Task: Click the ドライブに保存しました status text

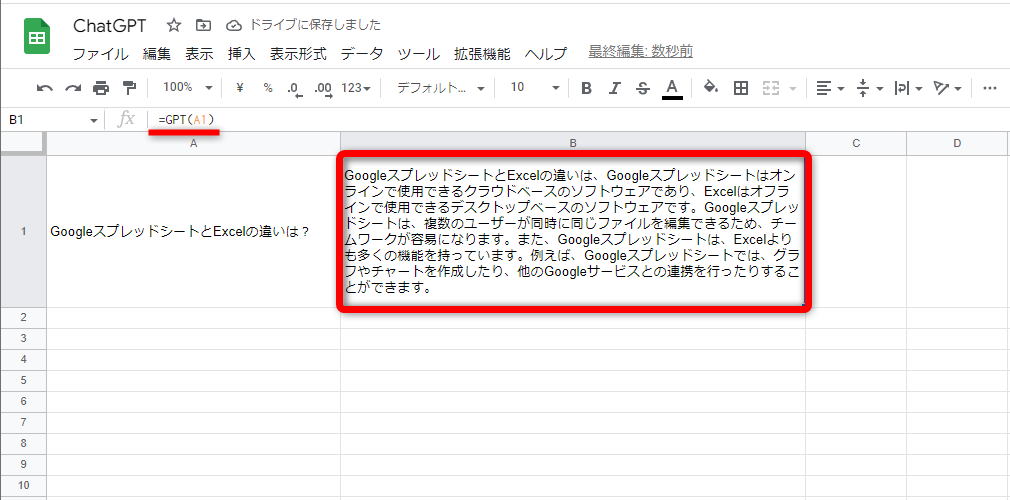Action: tap(314, 26)
